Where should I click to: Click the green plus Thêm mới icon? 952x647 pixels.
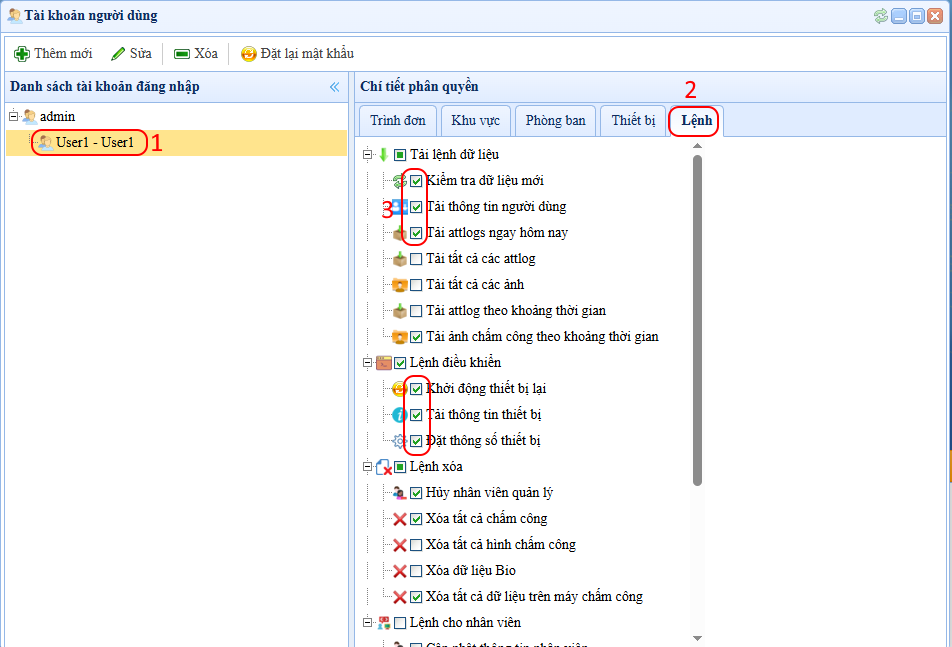(22, 54)
